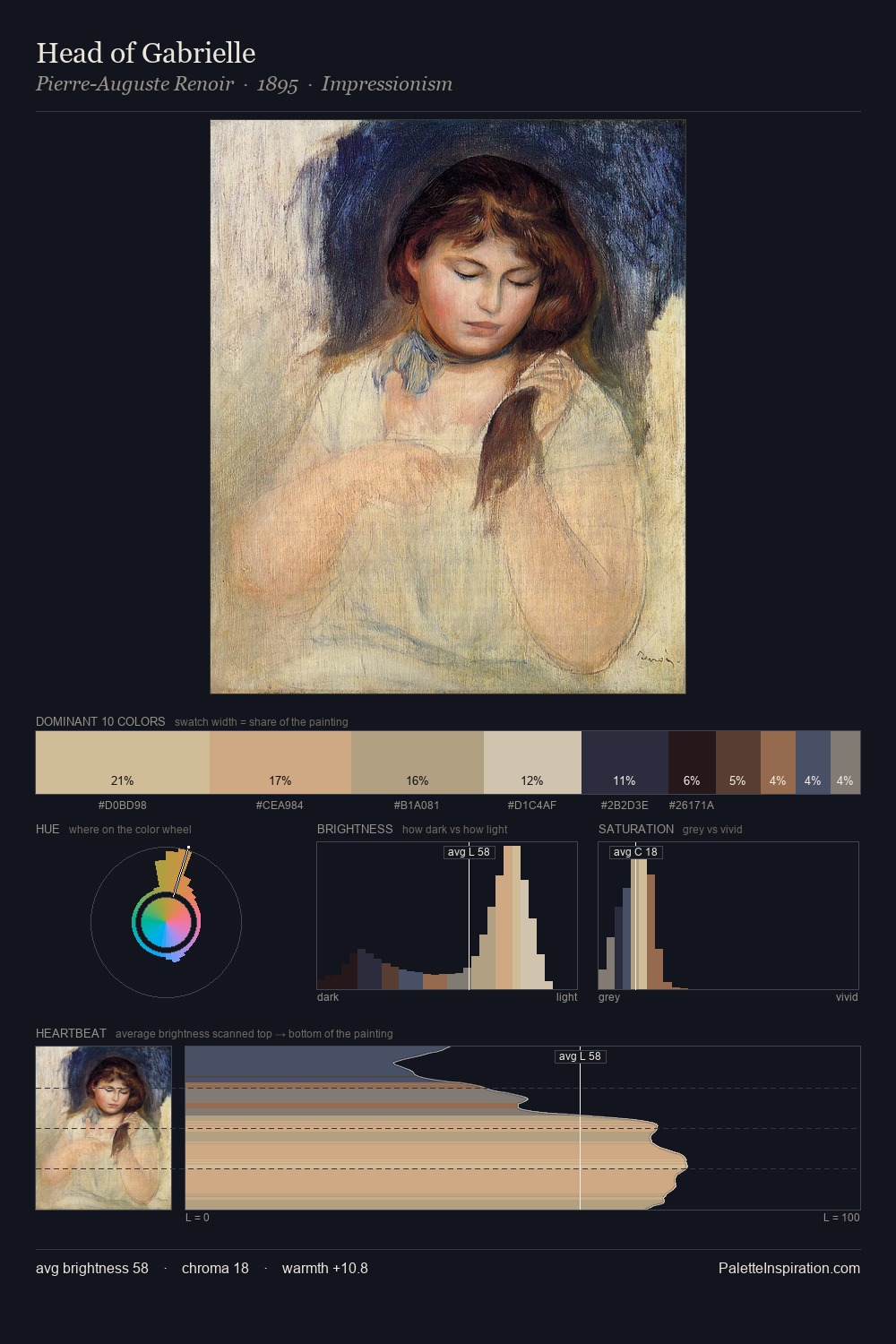Screen dimensions: 896x1344
Task: Click the hex code #B1A081
Action: [x=417, y=806]
